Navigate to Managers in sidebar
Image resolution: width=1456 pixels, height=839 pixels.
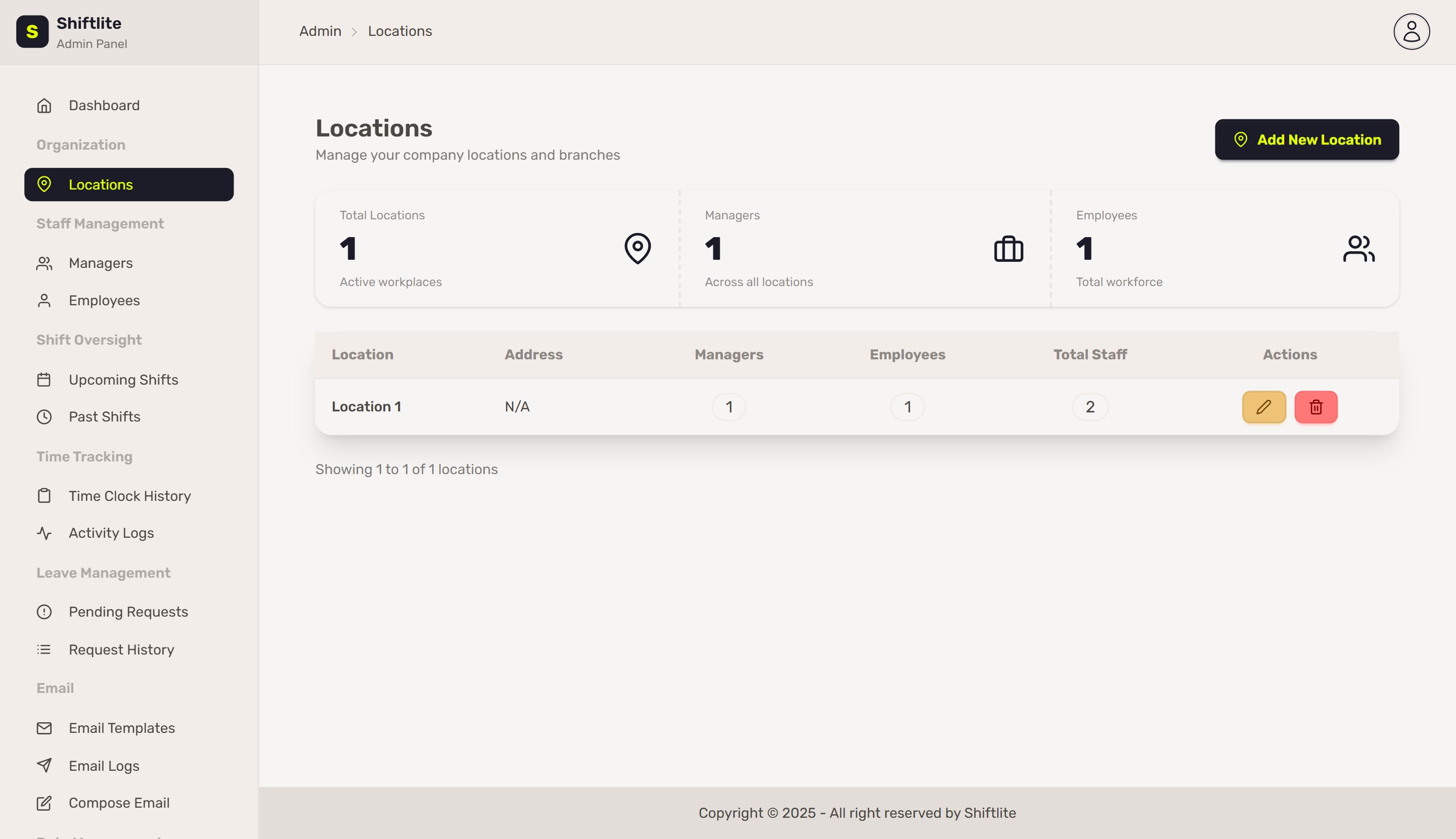pyautogui.click(x=100, y=263)
